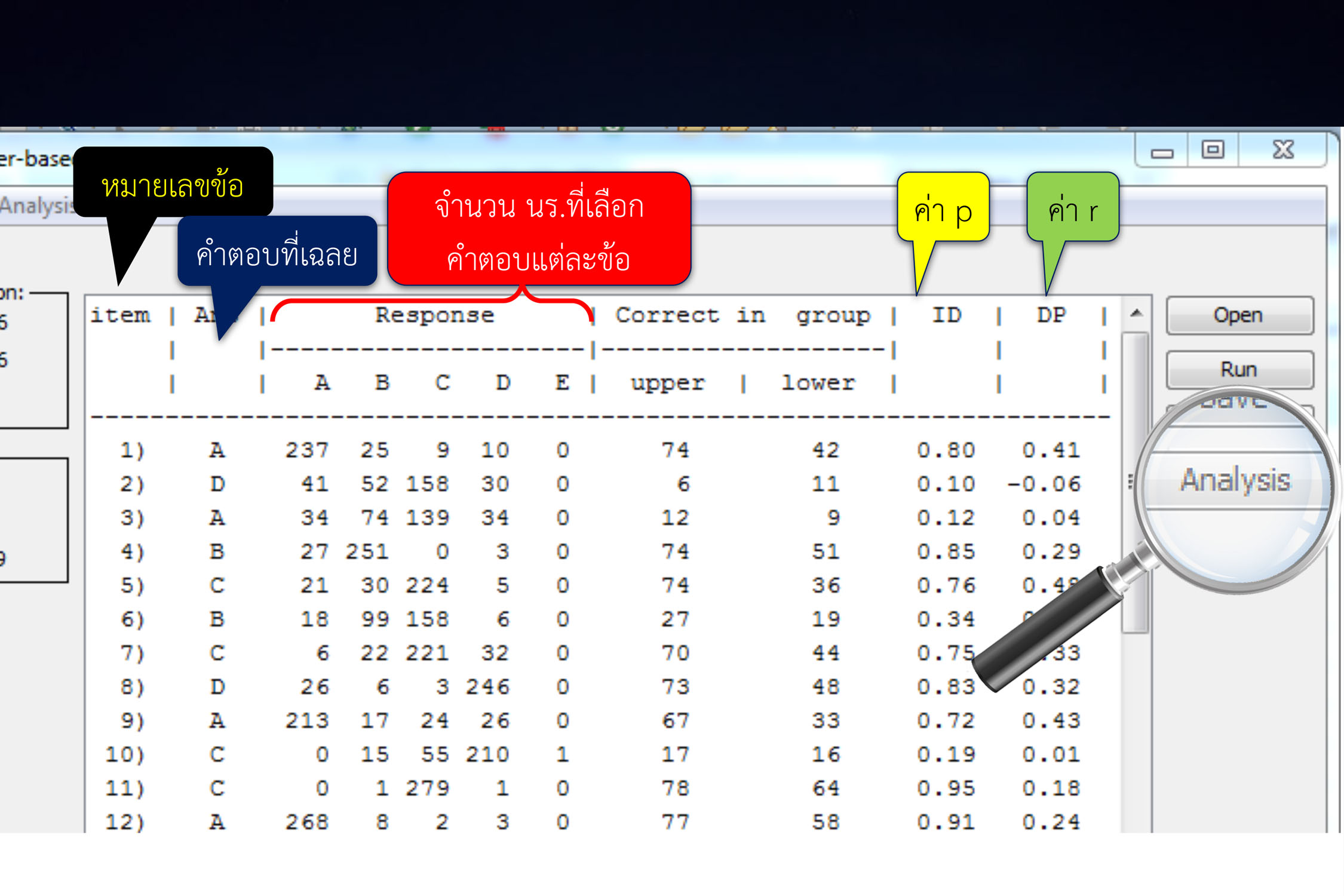The width and height of the screenshot is (1344, 896).
Task: Click the magnified Analysis button
Action: click(1235, 480)
